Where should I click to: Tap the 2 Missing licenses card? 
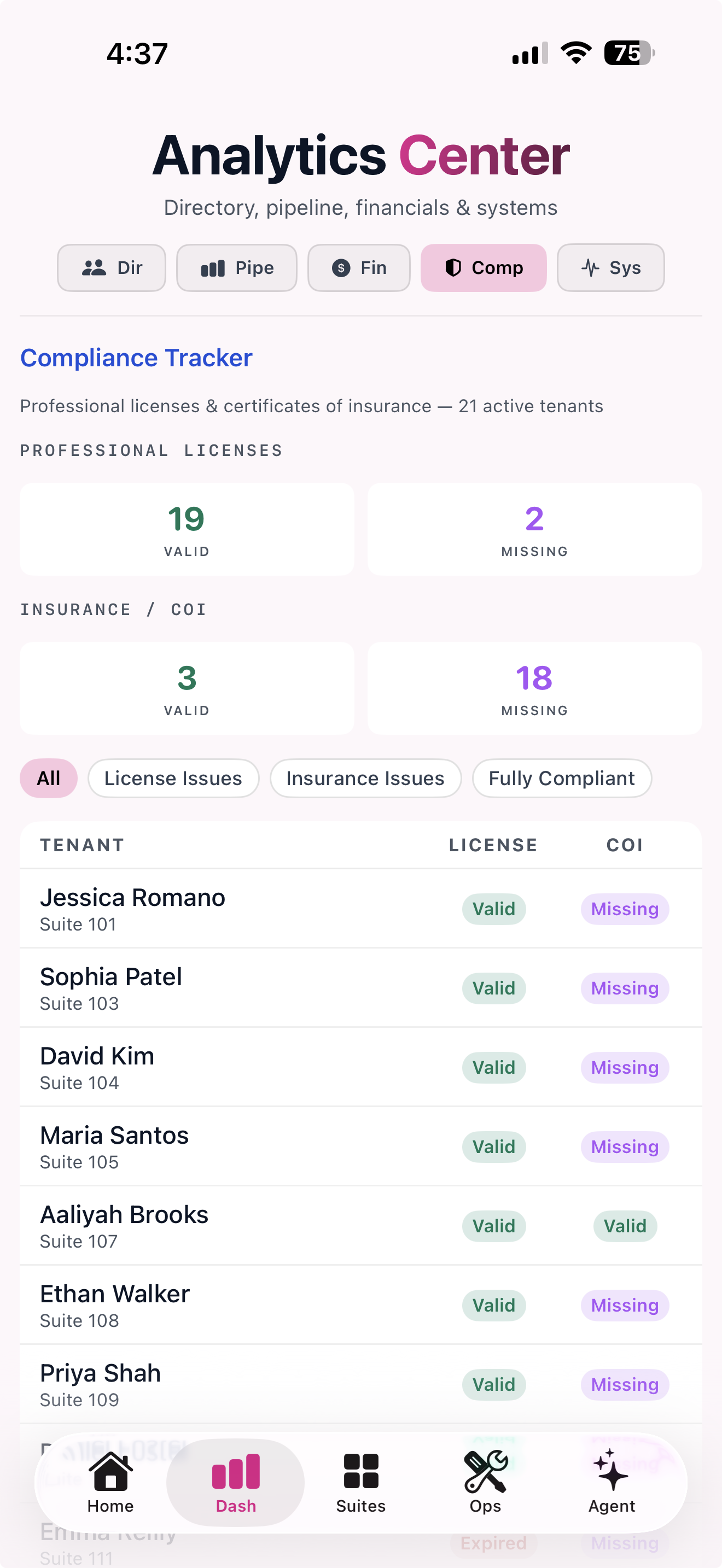[534, 530]
